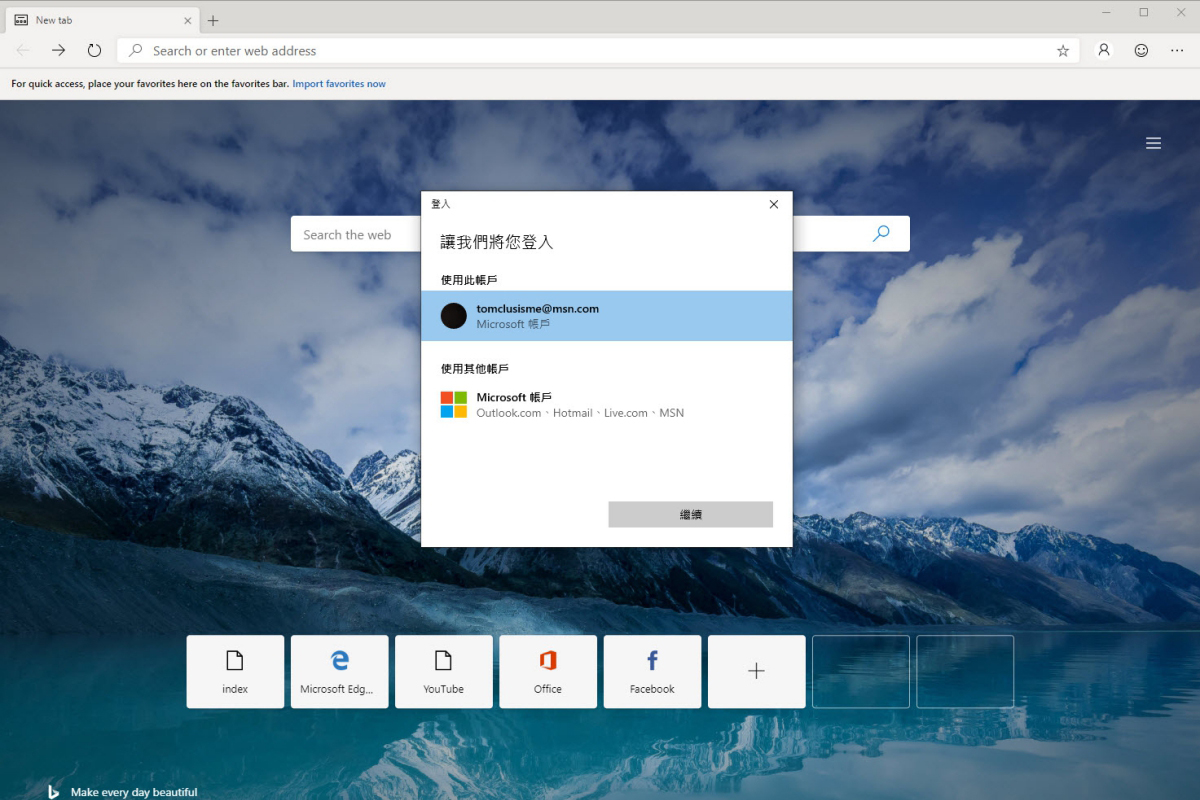Open the Office tile
Image resolution: width=1200 pixels, height=800 pixels.
[x=548, y=671]
